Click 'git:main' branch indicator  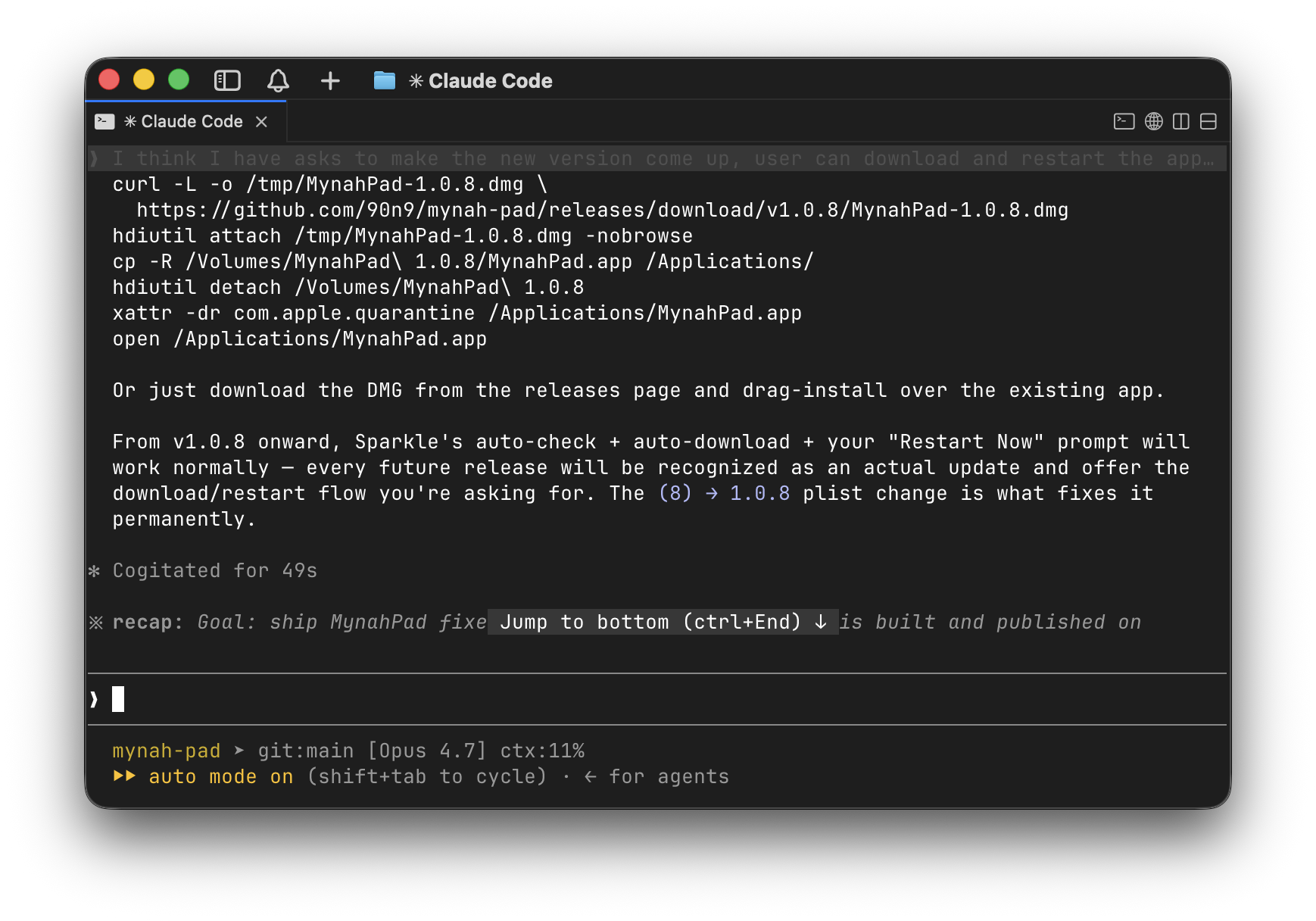(306, 751)
